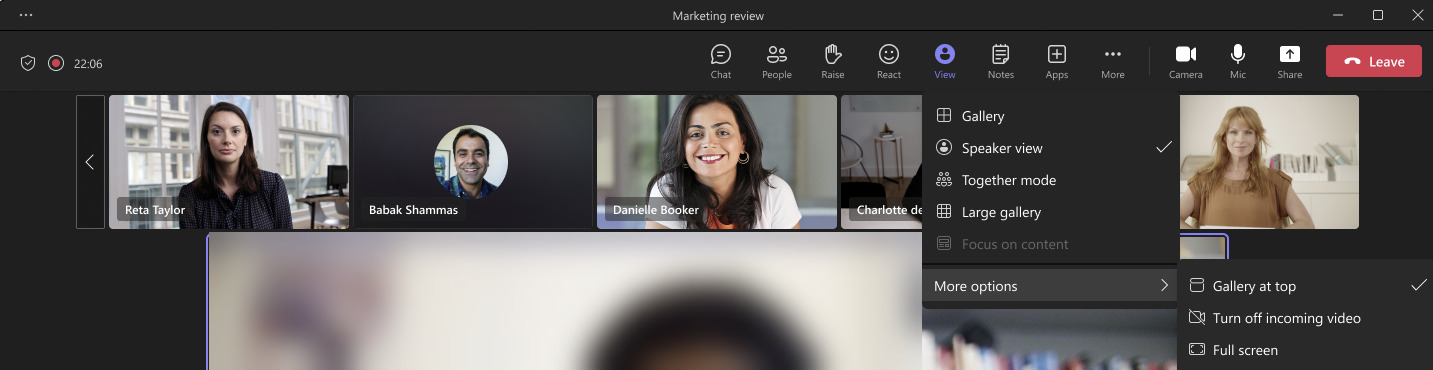This screenshot has width=1433, height=370.
Task: Open meeting Notes
Action: [1000, 61]
